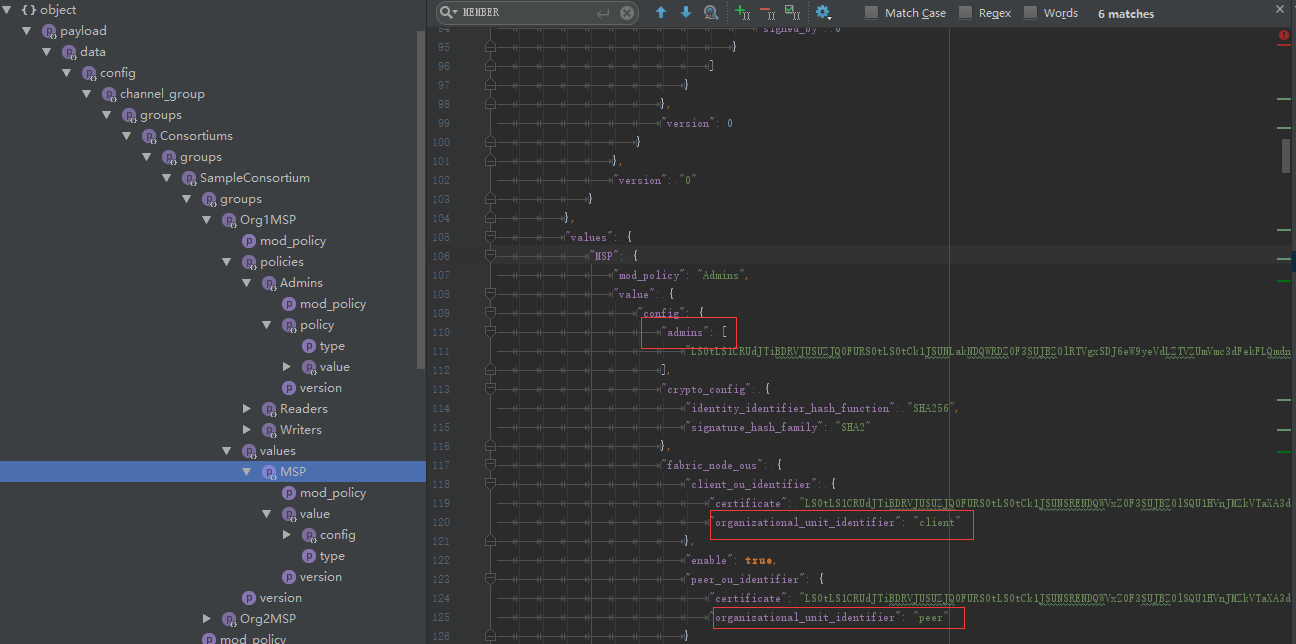Click the 6 matches result label
This screenshot has height=644, width=1296.
(1126, 14)
